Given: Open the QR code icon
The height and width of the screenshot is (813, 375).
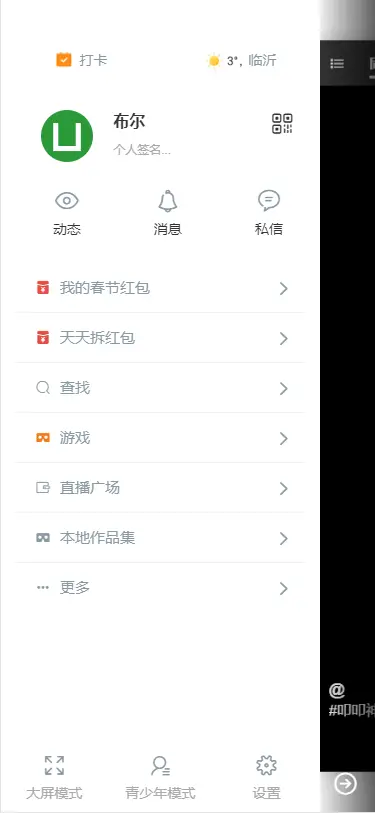Looking at the screenshot, I should 282,124.
